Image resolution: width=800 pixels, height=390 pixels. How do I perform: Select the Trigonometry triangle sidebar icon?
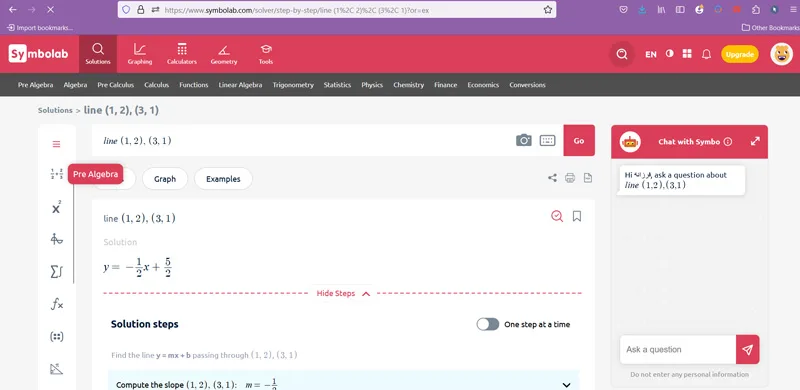(x=57, y=369)
